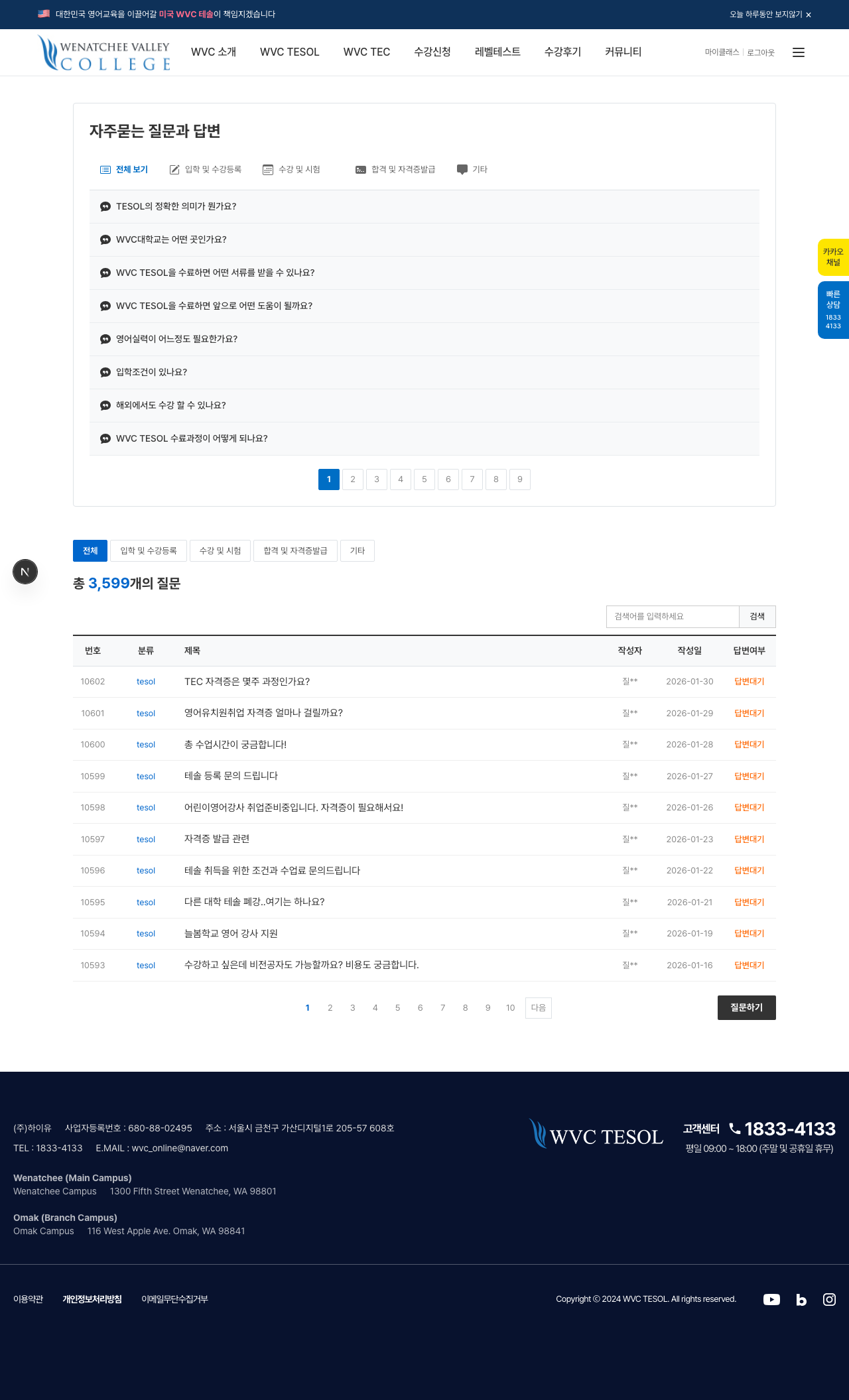
Task: Expand the FAQ 영어실력이 어느정도 필요한가요?
Action: [x=424, y=339]
